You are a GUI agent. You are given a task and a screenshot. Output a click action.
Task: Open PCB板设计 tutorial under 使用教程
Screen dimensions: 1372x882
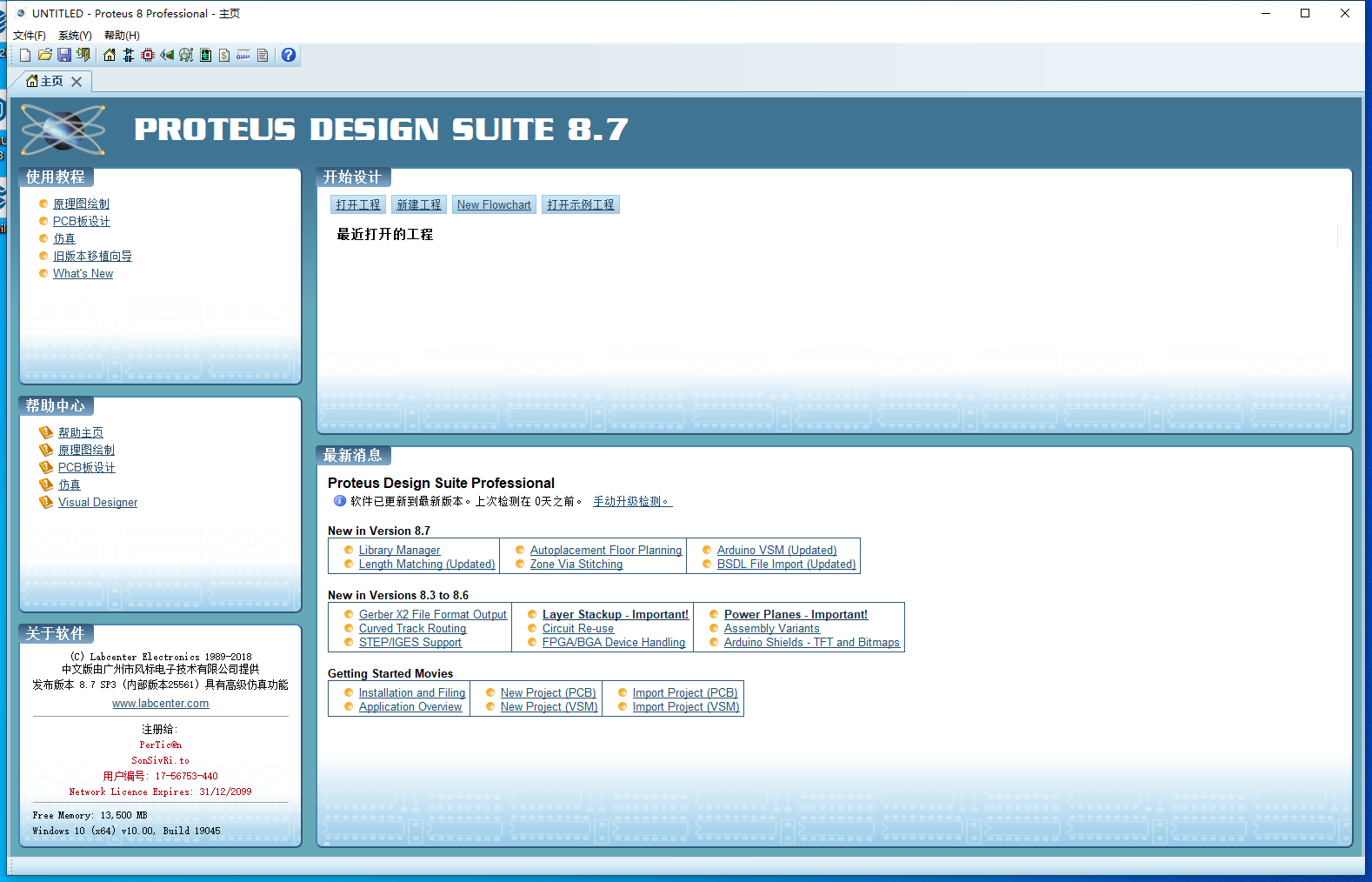click(82, 221)
